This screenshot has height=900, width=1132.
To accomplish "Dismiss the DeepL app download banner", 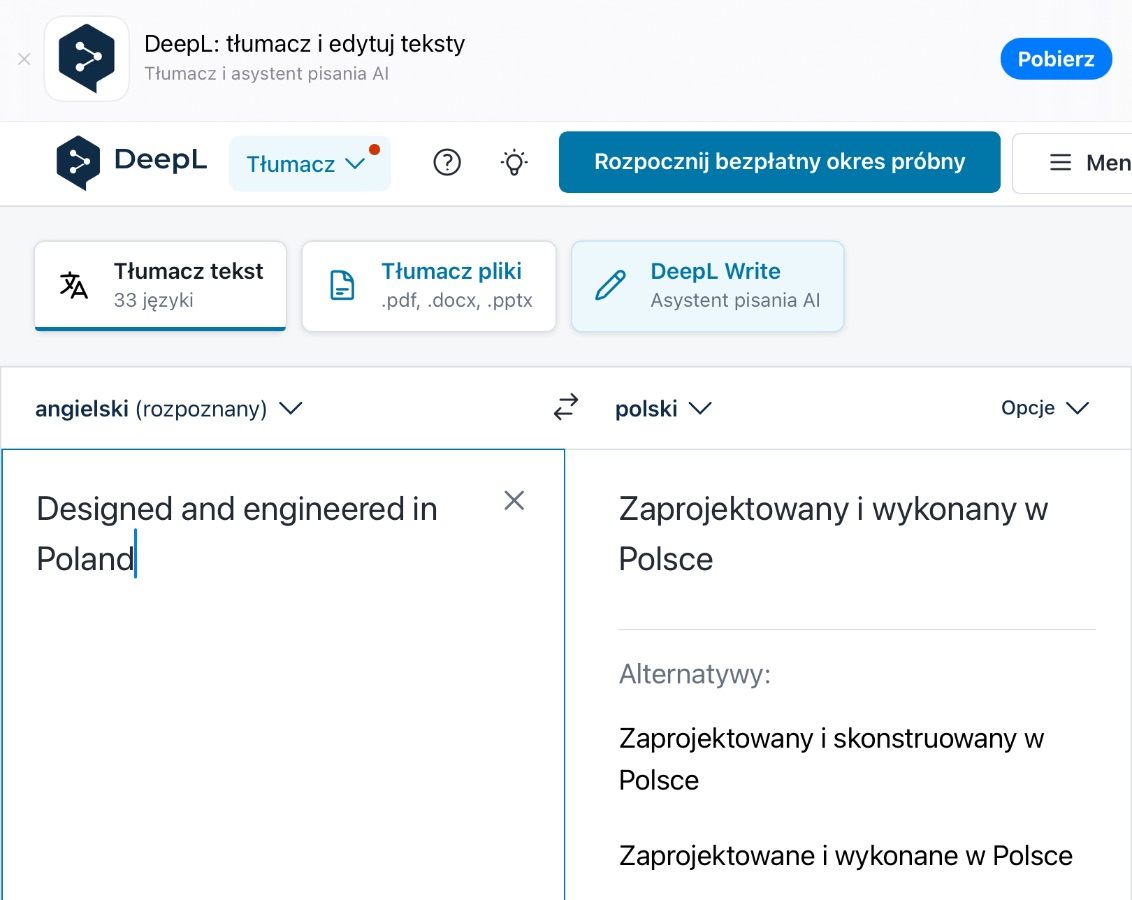I will click(x=24, y=59).
